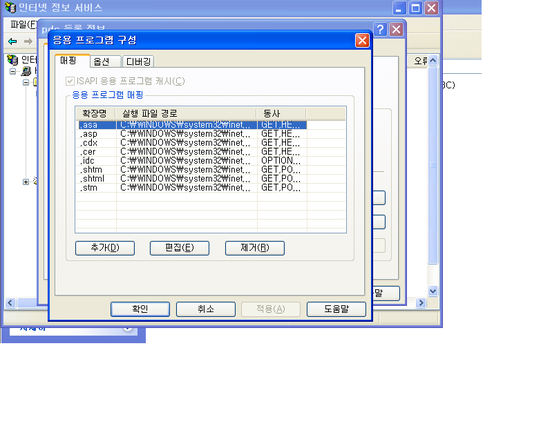Image resolution: width=550 pixels, height=424 pixels.
Task: Select the Internet Information Services root tree icon
Action: 13,60
